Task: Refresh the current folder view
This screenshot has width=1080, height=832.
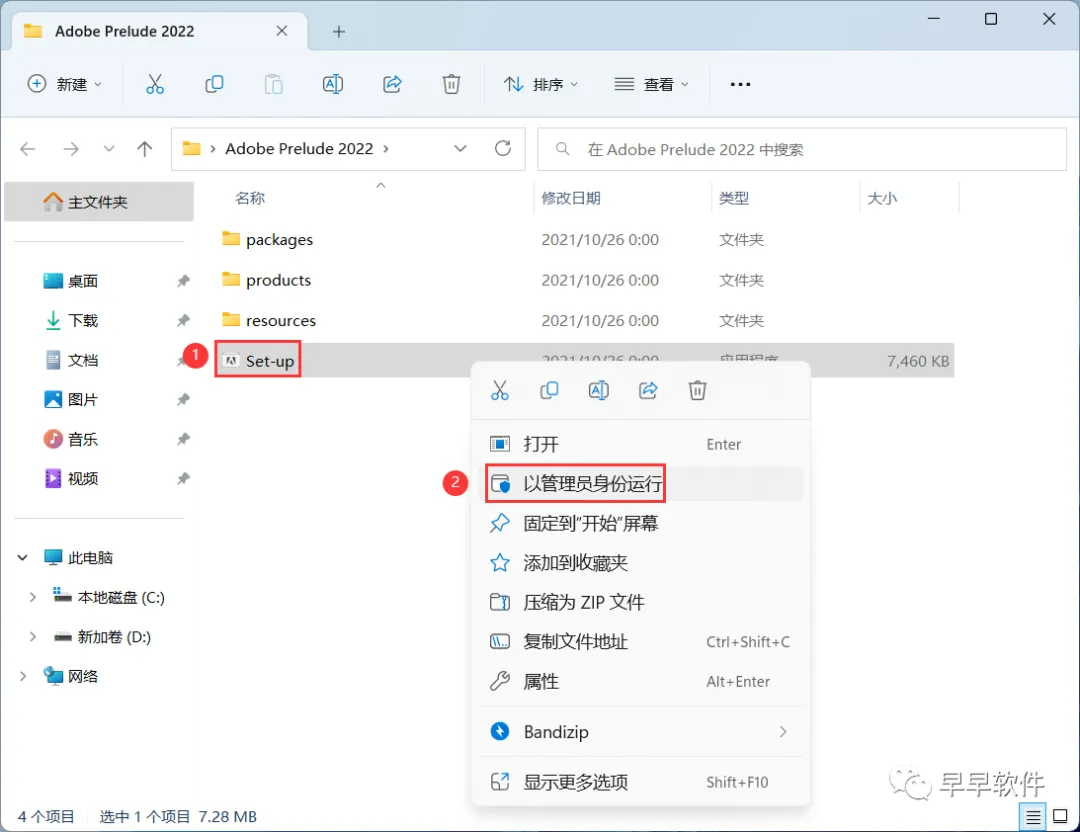Action: pyautogui.click(x=503, y=148)
